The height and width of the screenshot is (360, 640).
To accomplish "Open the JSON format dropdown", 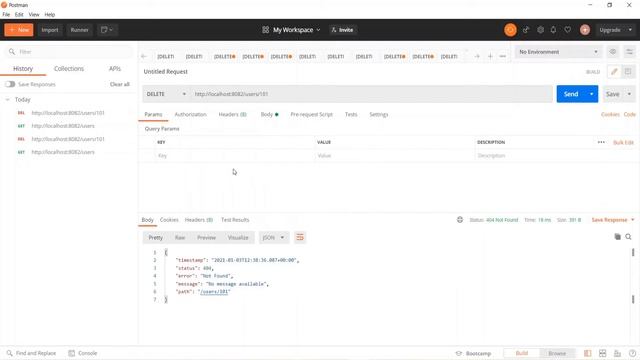I will click(x=273, y=238).
